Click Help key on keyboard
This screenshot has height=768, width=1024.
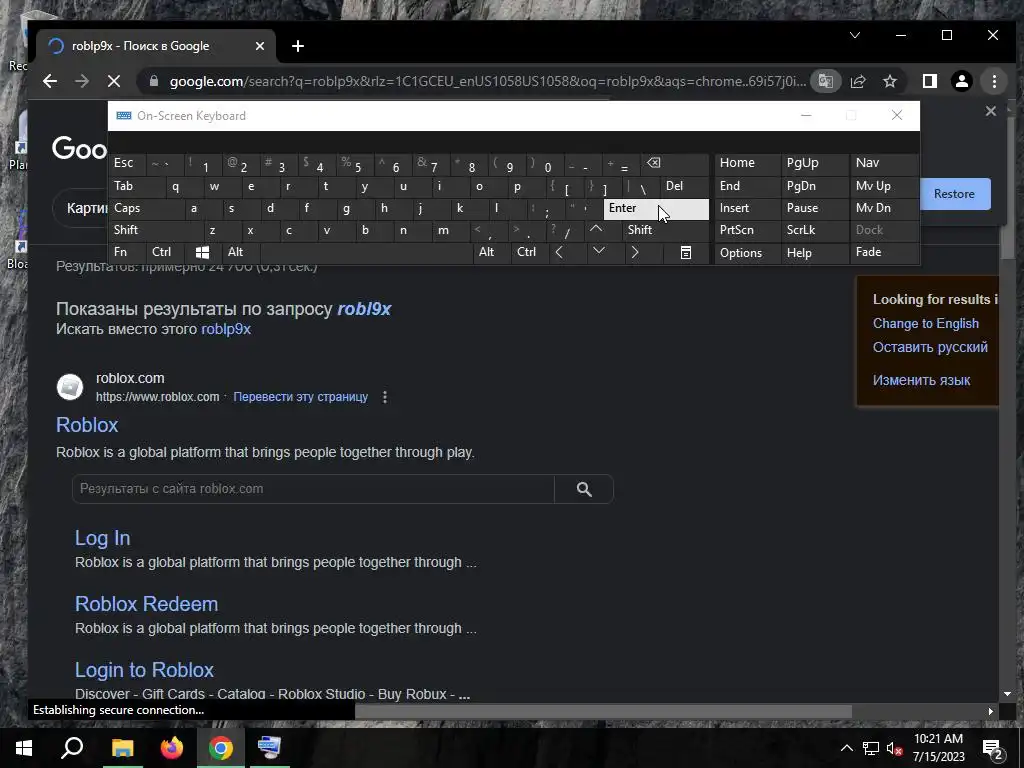click(x=815, y=253)
